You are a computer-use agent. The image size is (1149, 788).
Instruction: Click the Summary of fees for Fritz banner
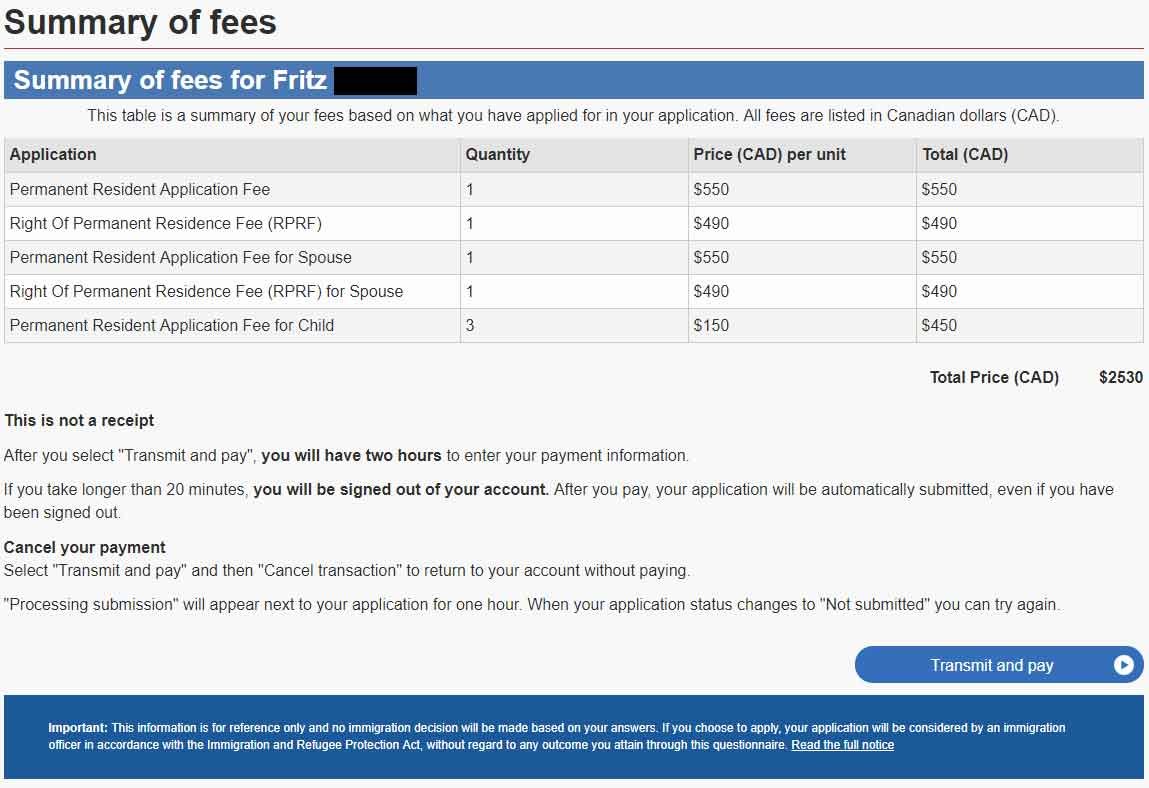point(574,80)
